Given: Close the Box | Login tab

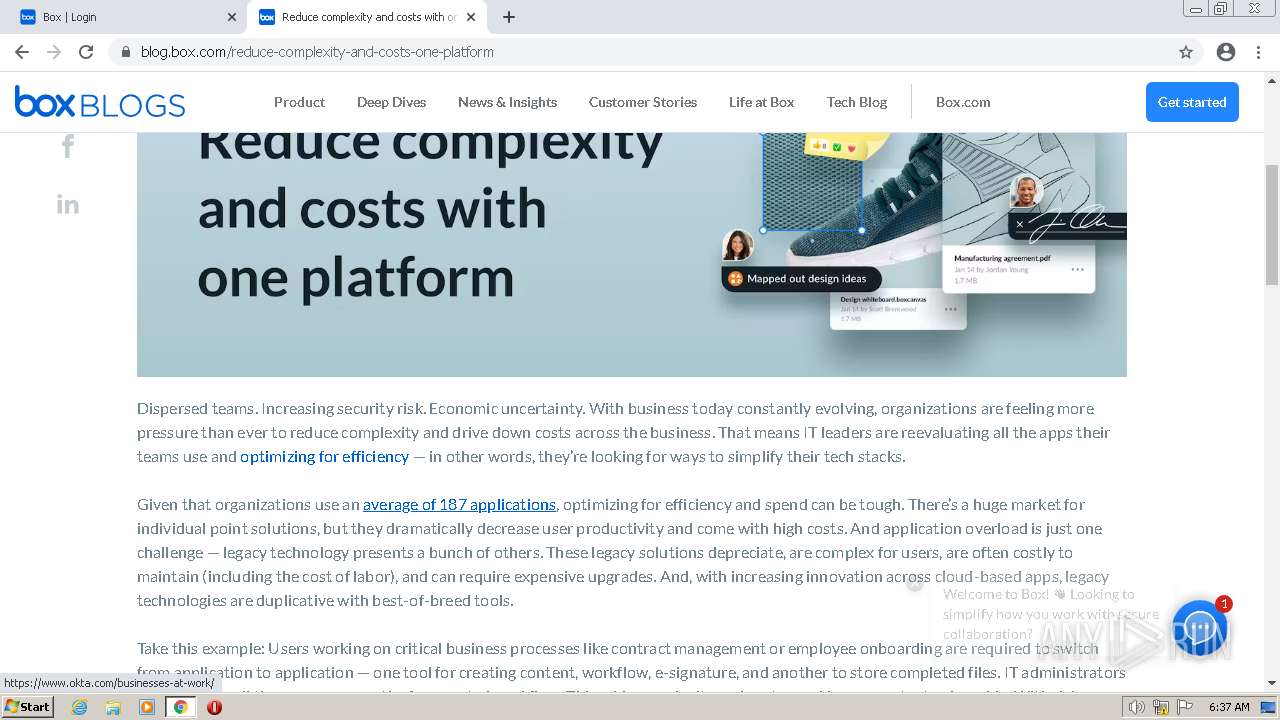Looking at the screenshot, I should click(232, 17).
